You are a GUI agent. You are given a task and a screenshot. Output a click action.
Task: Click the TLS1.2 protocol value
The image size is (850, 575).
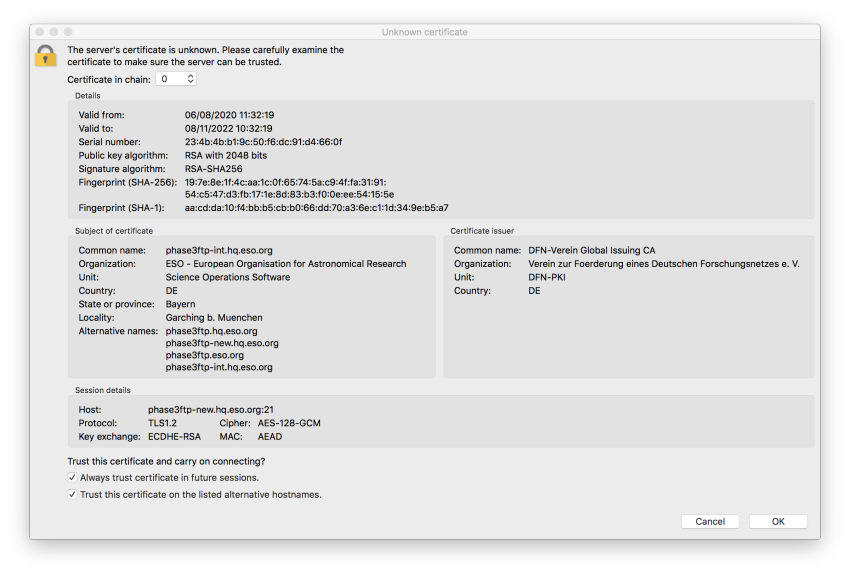click(x=162, y=423)
